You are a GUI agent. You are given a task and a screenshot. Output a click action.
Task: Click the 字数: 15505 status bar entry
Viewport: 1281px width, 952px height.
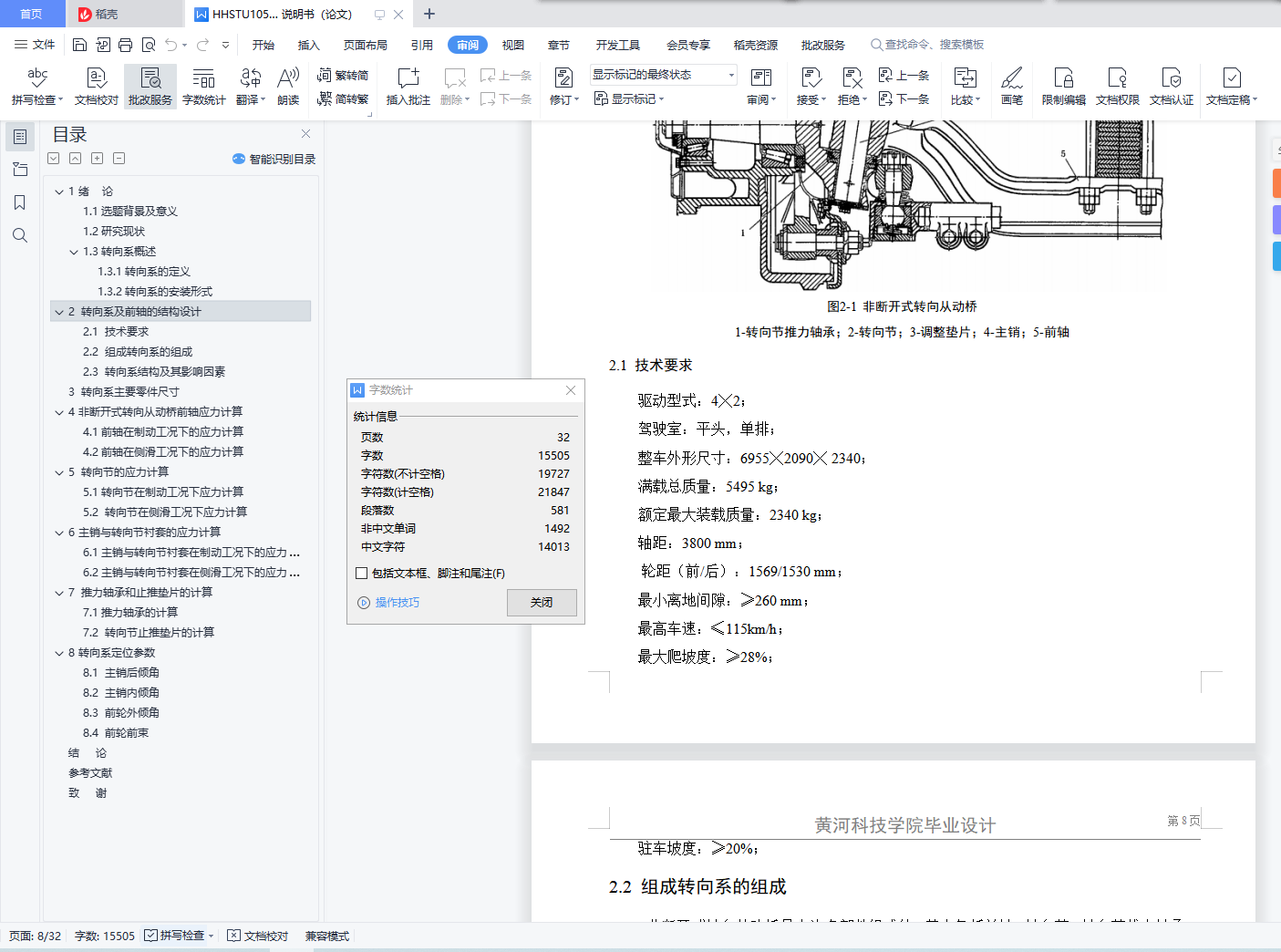[105, 936]
